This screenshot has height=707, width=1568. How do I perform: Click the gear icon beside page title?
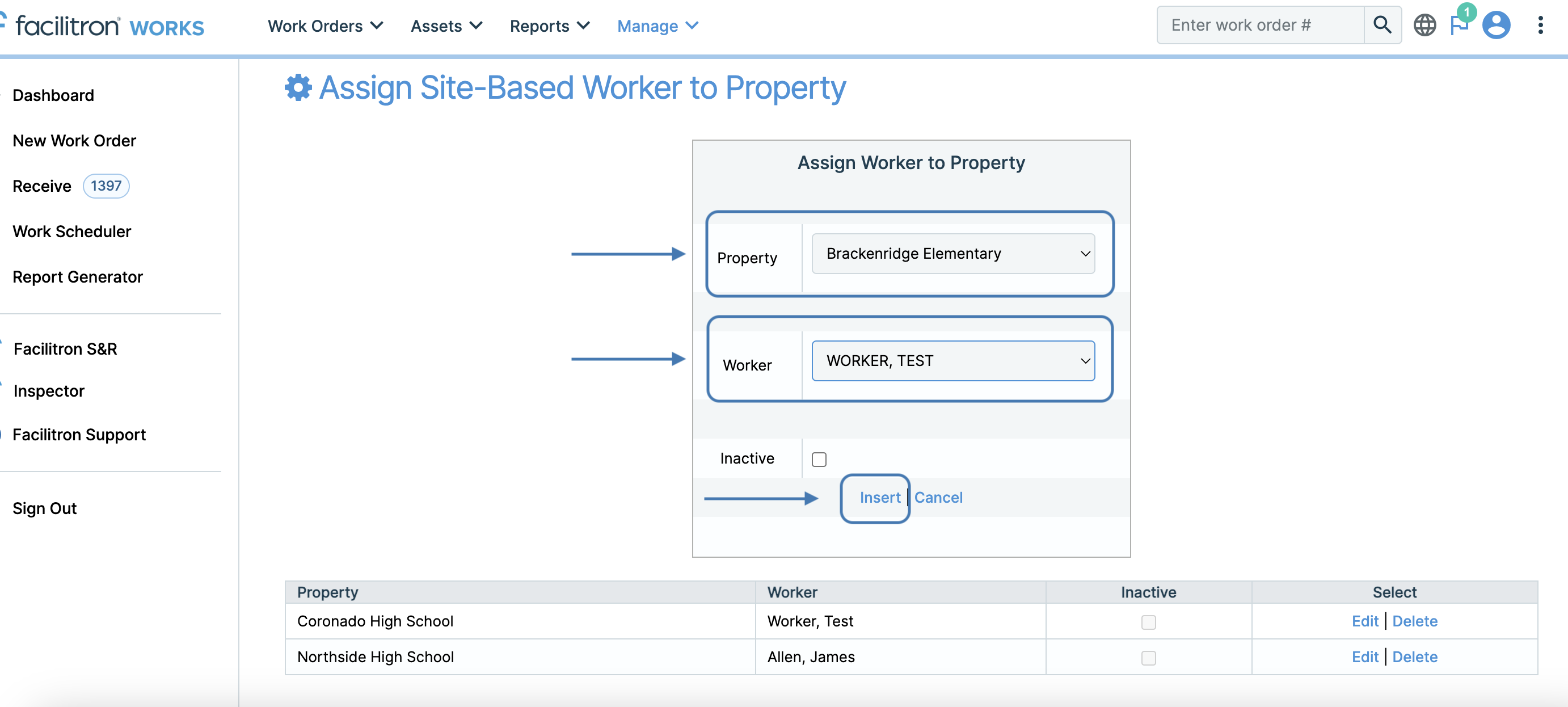click(298, 88)
